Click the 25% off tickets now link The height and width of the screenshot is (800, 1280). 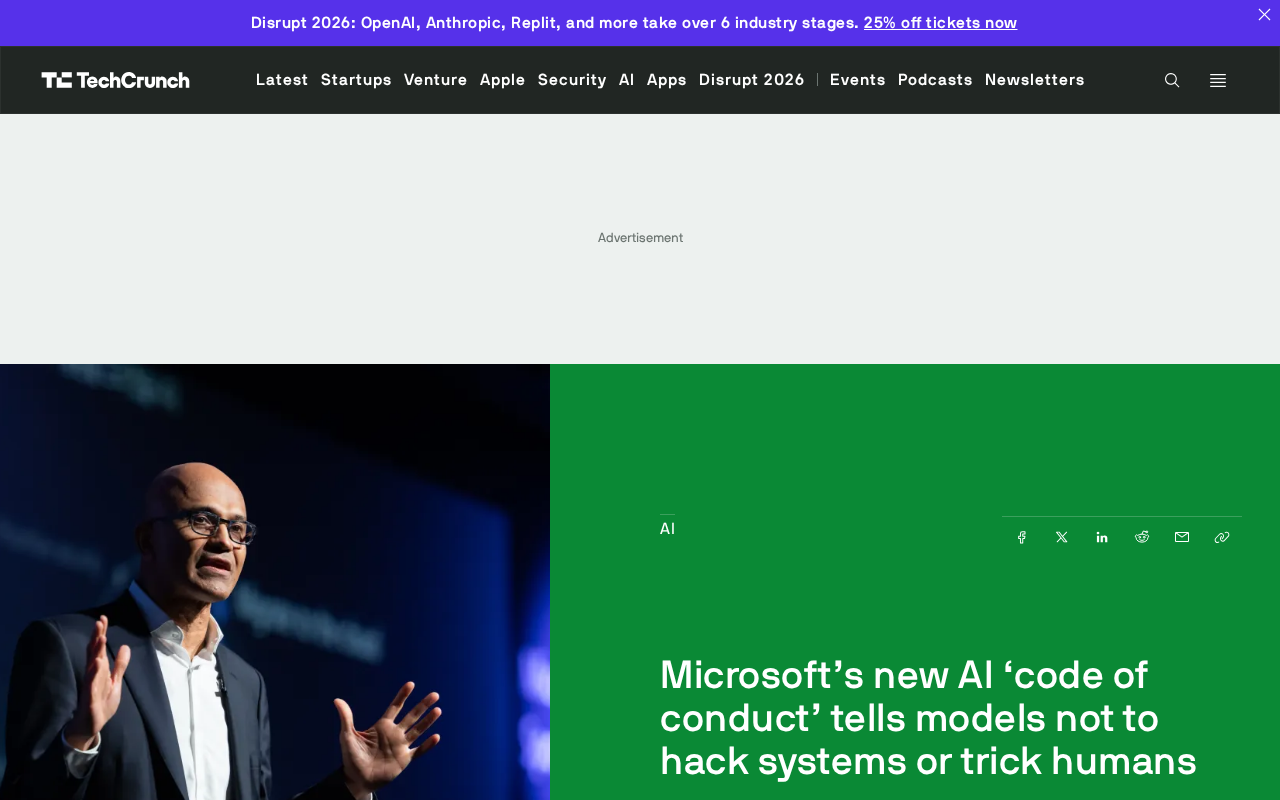[x=940, y=23]
